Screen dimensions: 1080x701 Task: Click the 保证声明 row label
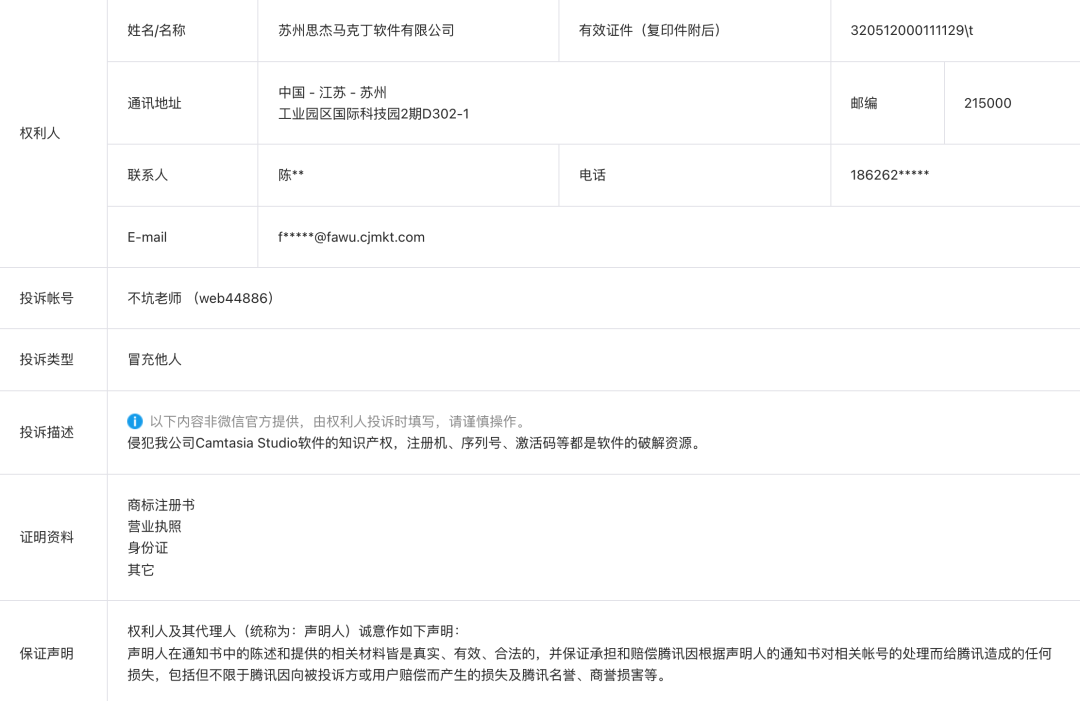[46, 653]
